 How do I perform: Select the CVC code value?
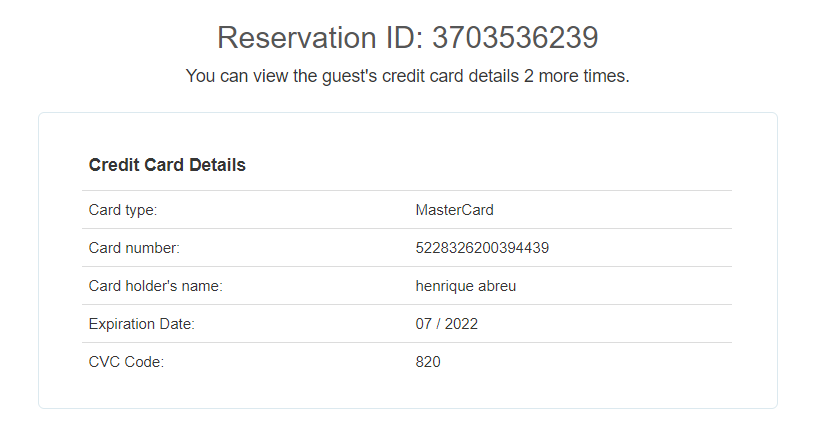tap(428, 362)
